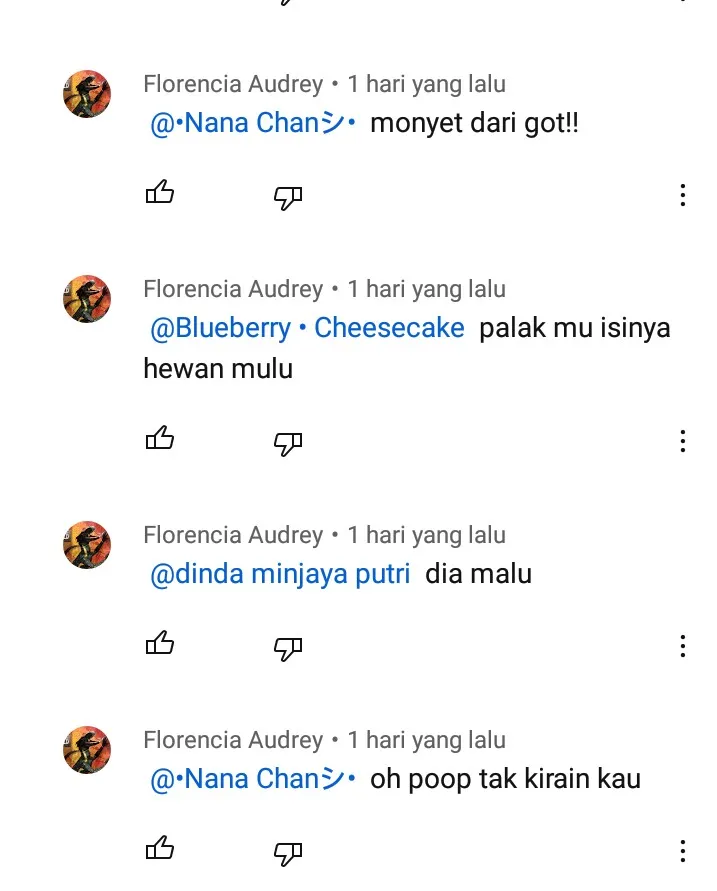Open options menu for "monyet dari got!!" comment
Screen dimensions: 717x891
click(682, 195)
